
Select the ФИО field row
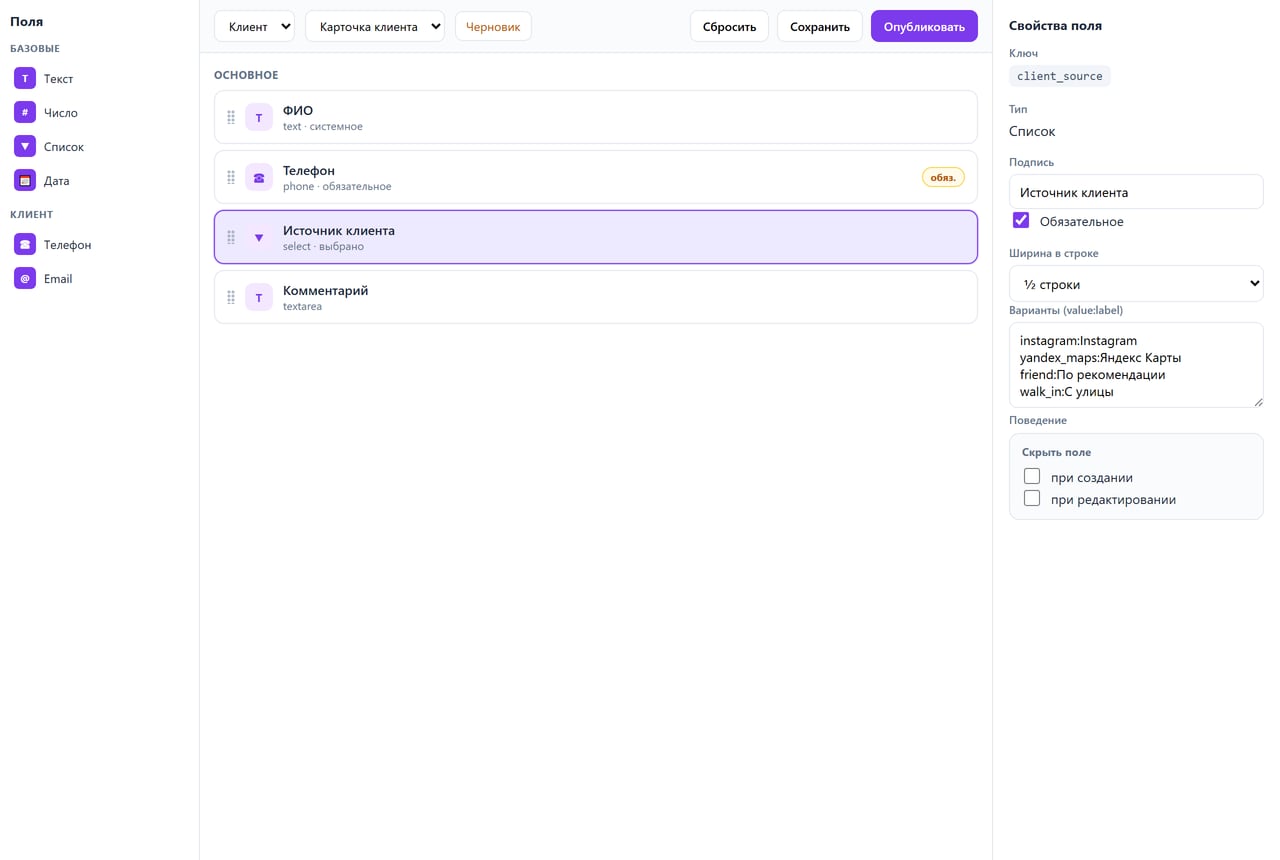coord(596,118)
